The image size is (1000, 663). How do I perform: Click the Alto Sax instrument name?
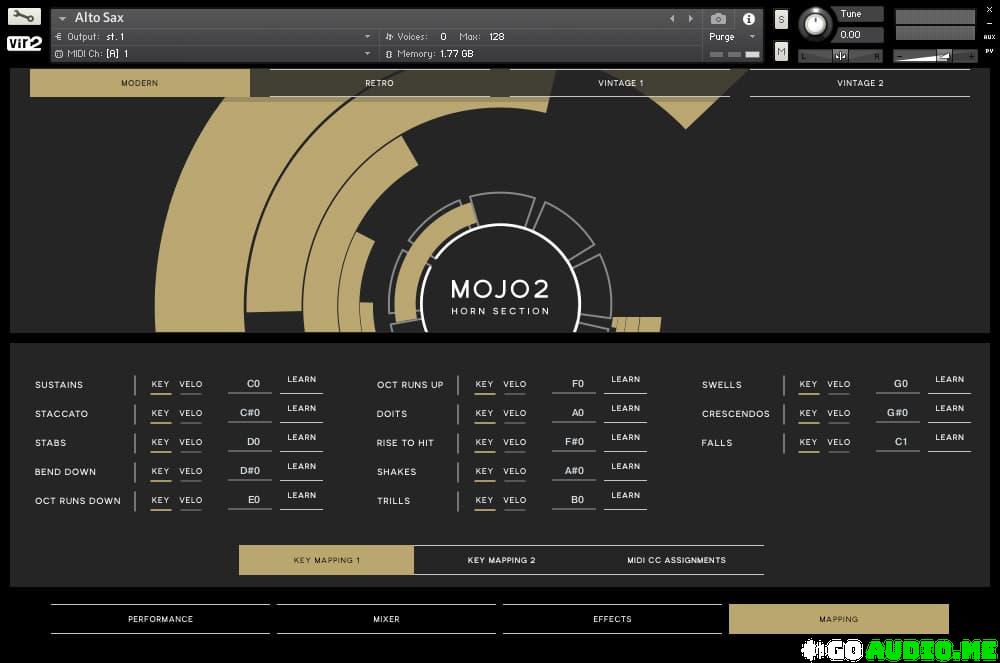pyautogui.click(x=99, y=18)
